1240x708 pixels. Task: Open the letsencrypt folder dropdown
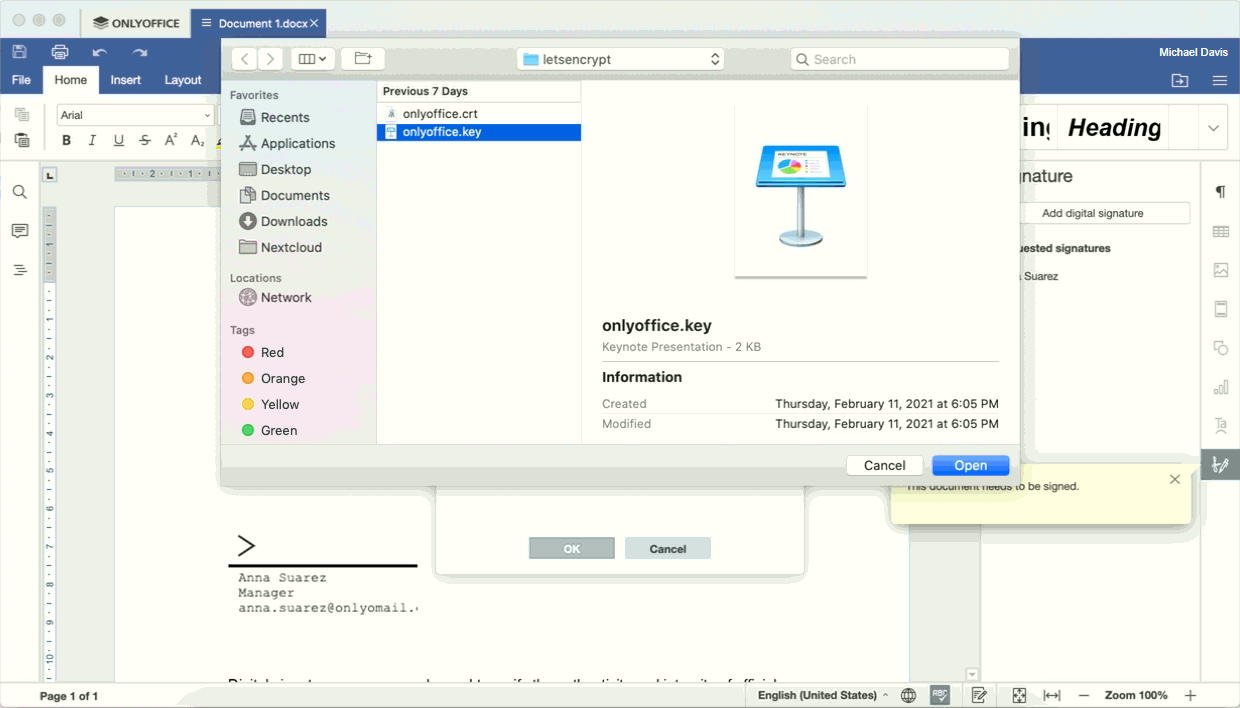pos(620,59)
